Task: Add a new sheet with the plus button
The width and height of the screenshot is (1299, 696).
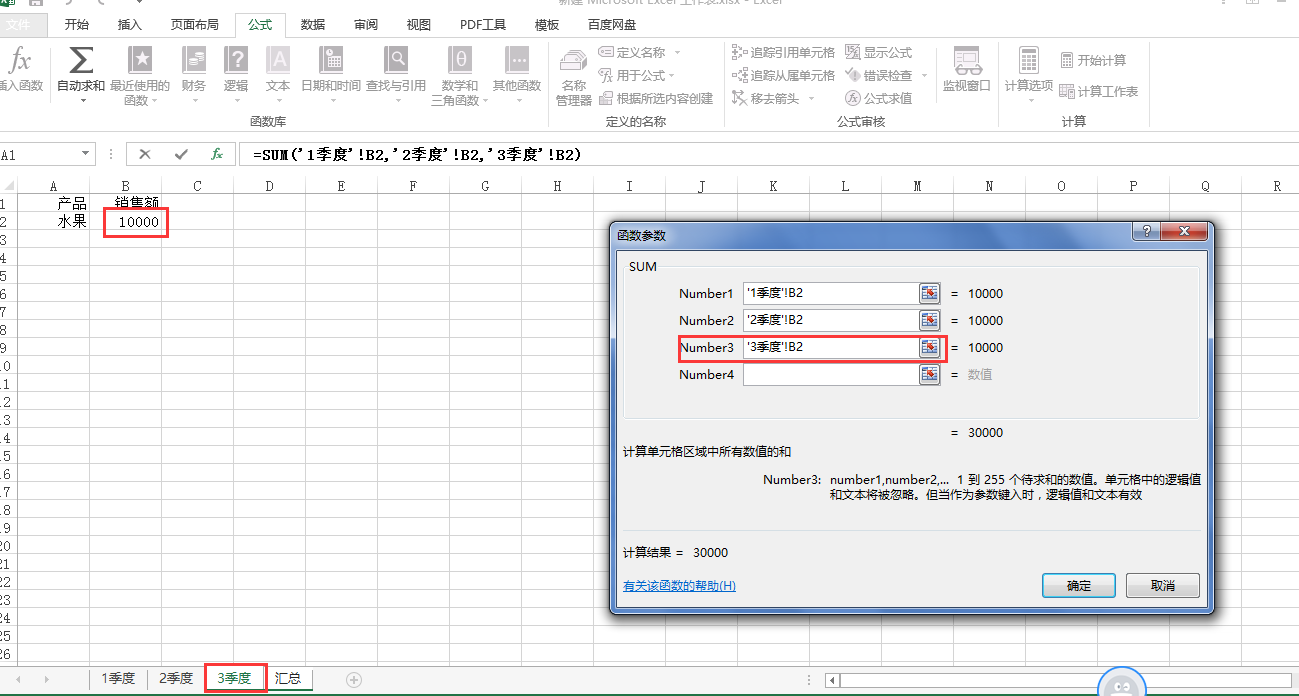Action: (x=354, y=679)
